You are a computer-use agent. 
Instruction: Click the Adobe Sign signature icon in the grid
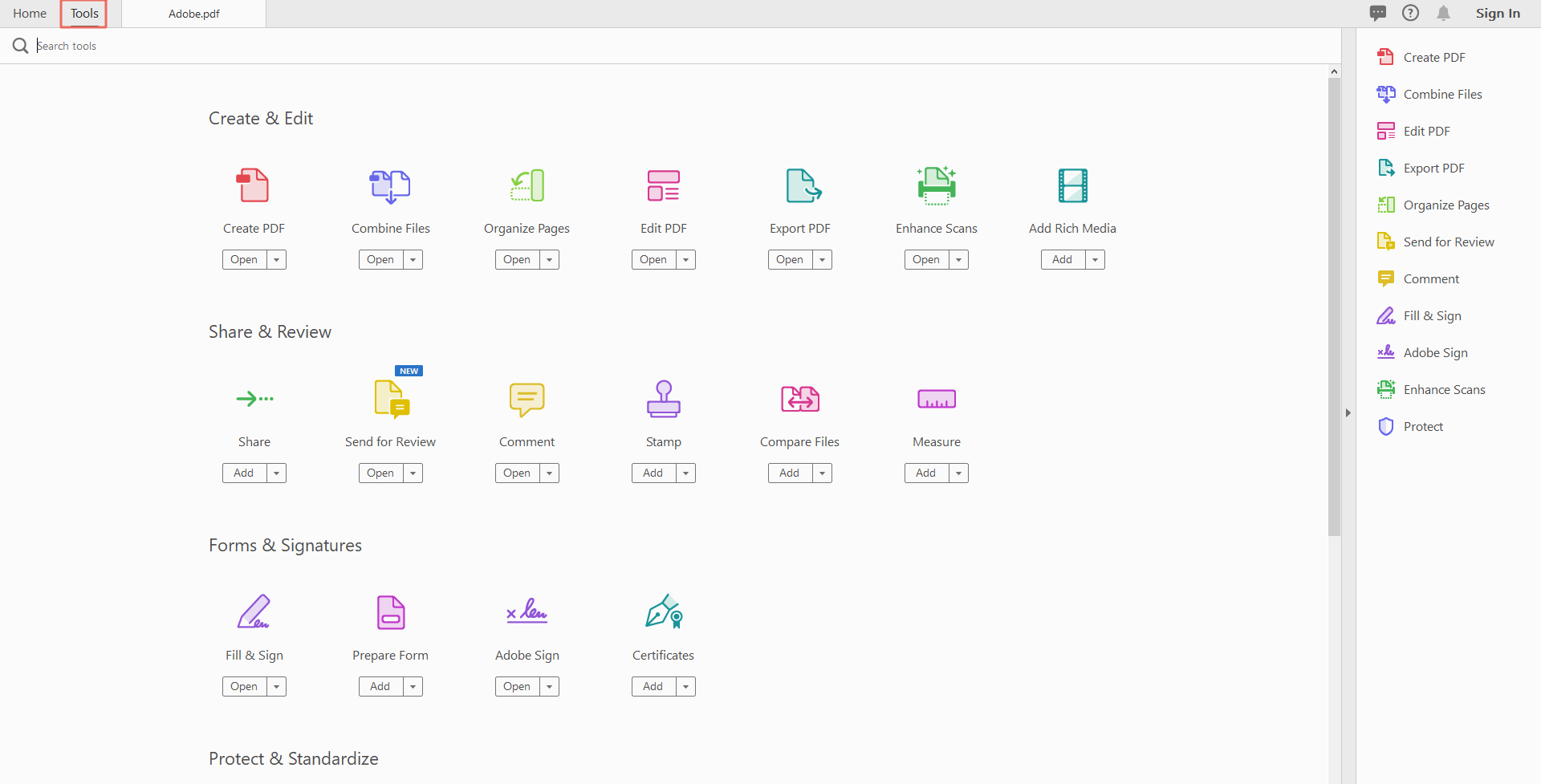(x=527, y=611)
